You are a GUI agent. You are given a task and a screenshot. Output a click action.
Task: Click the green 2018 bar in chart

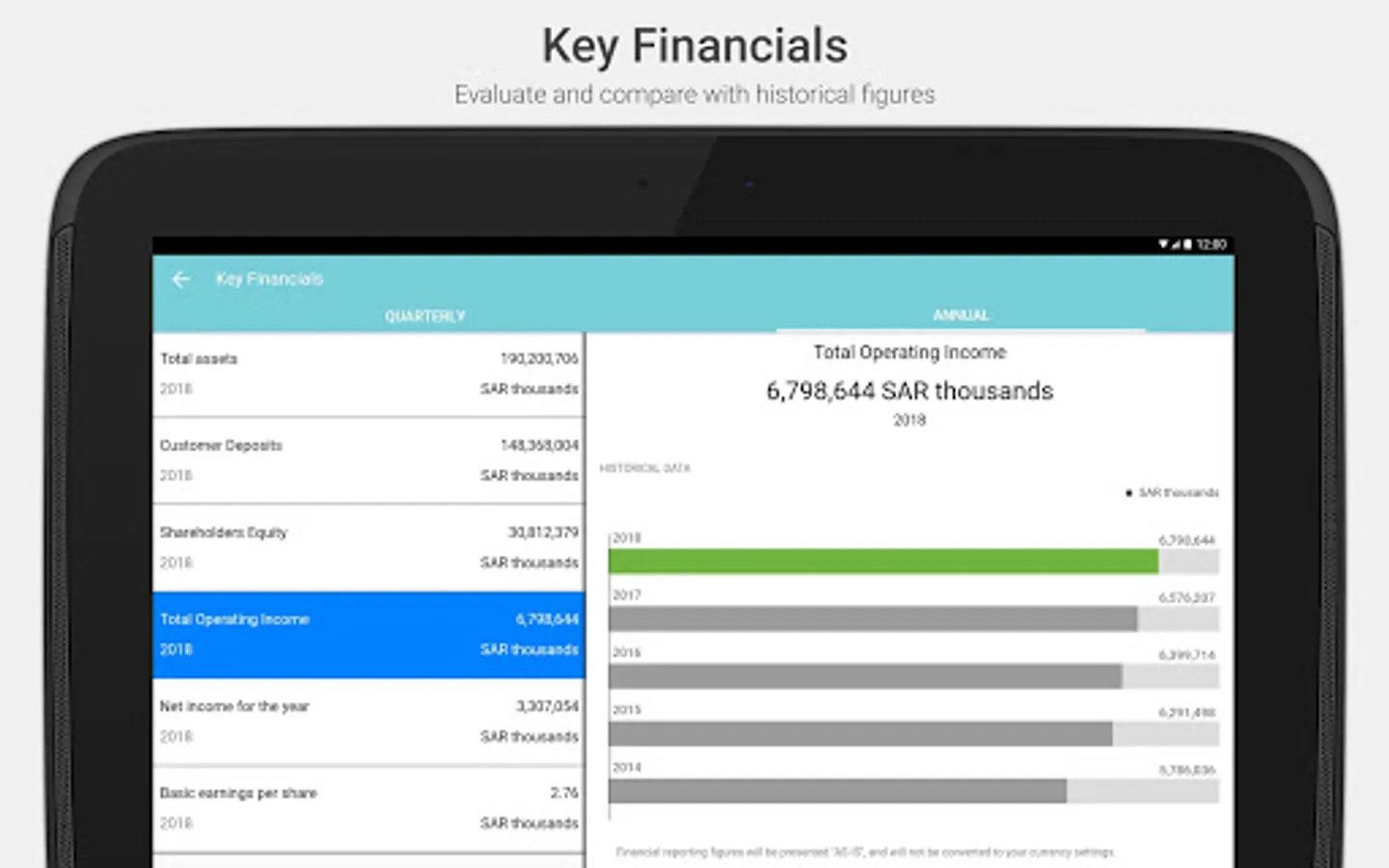click(884, 561)
